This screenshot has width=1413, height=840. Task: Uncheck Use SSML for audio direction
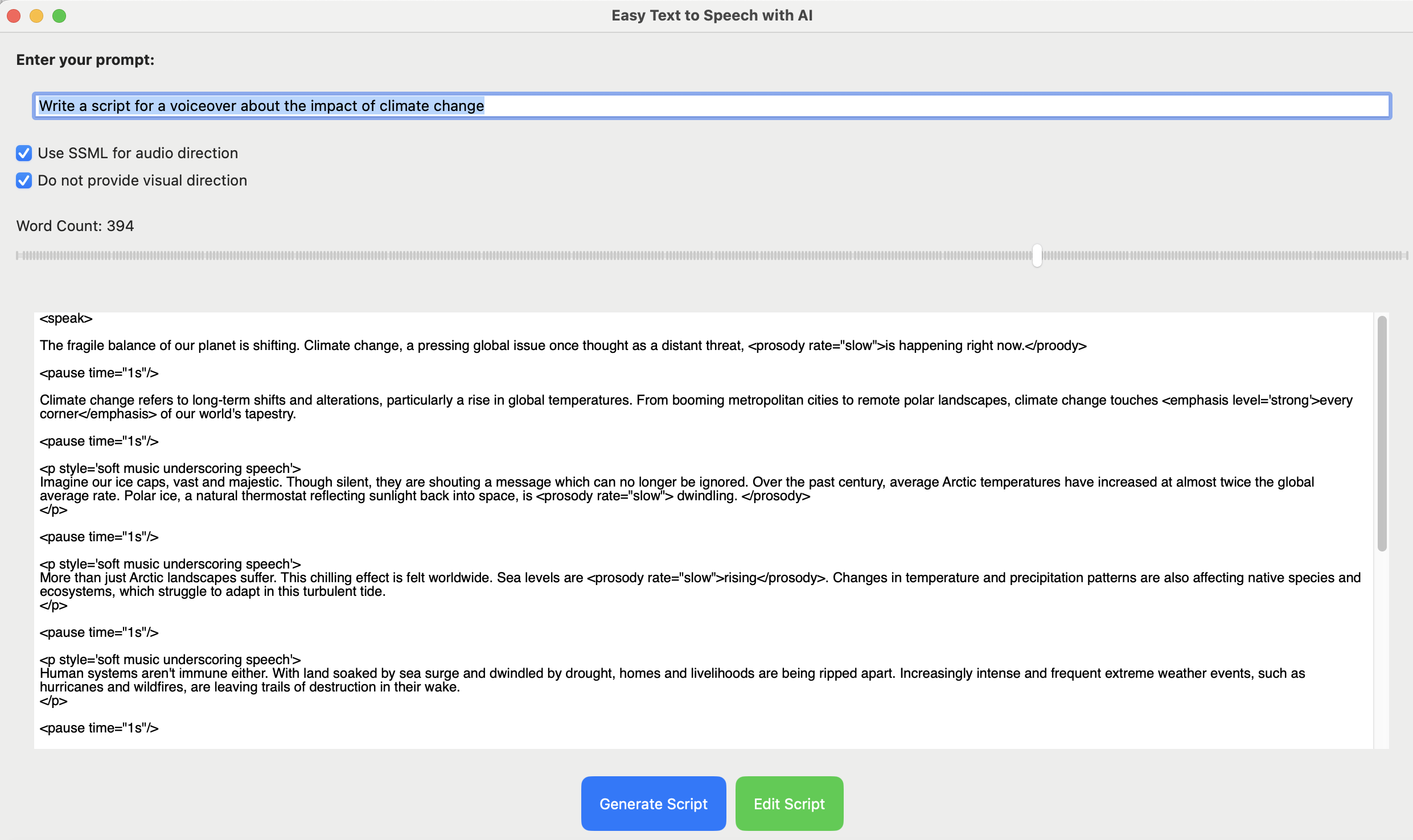click(24, 153)
